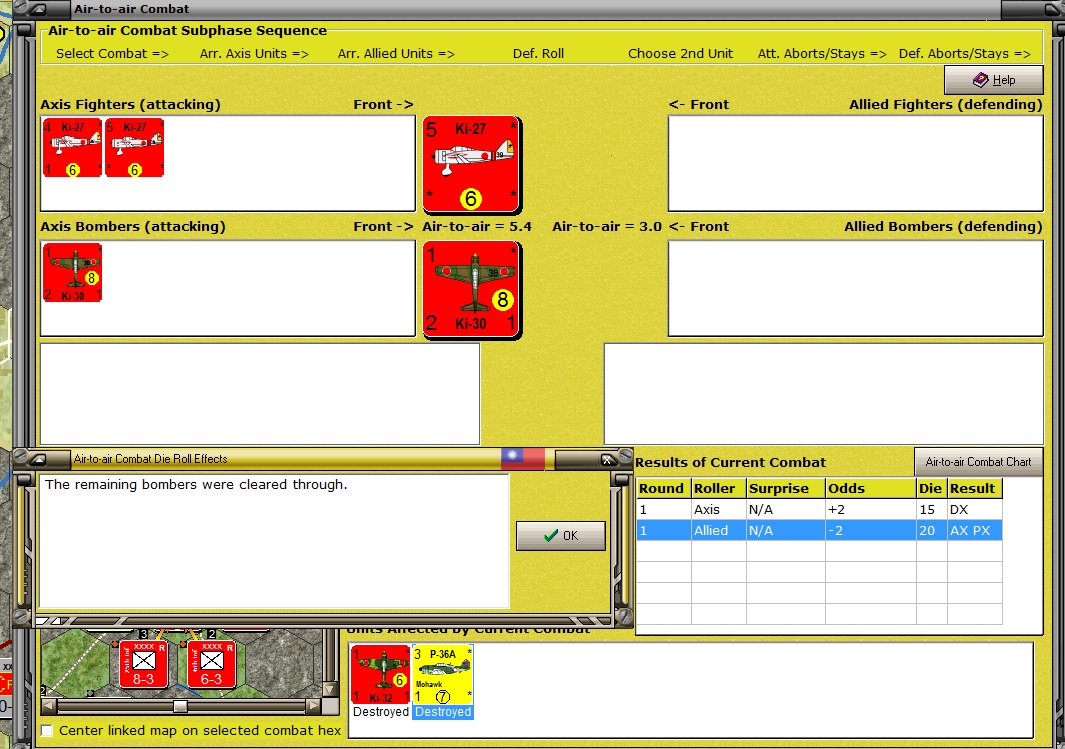This screenshot has height=749, width=1065.
Task: Click the Destroyed label under Ki-32
Action: coord(381,712)
